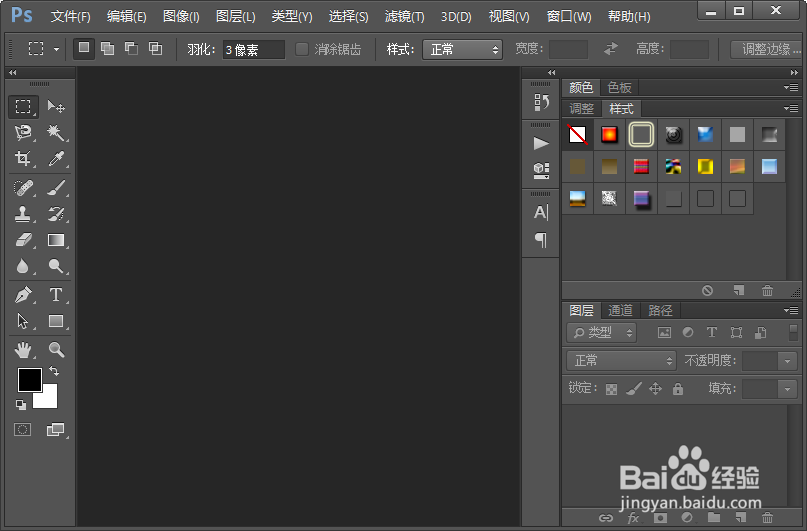
Task: Select the Healing Brush tool
Action: 23,188
